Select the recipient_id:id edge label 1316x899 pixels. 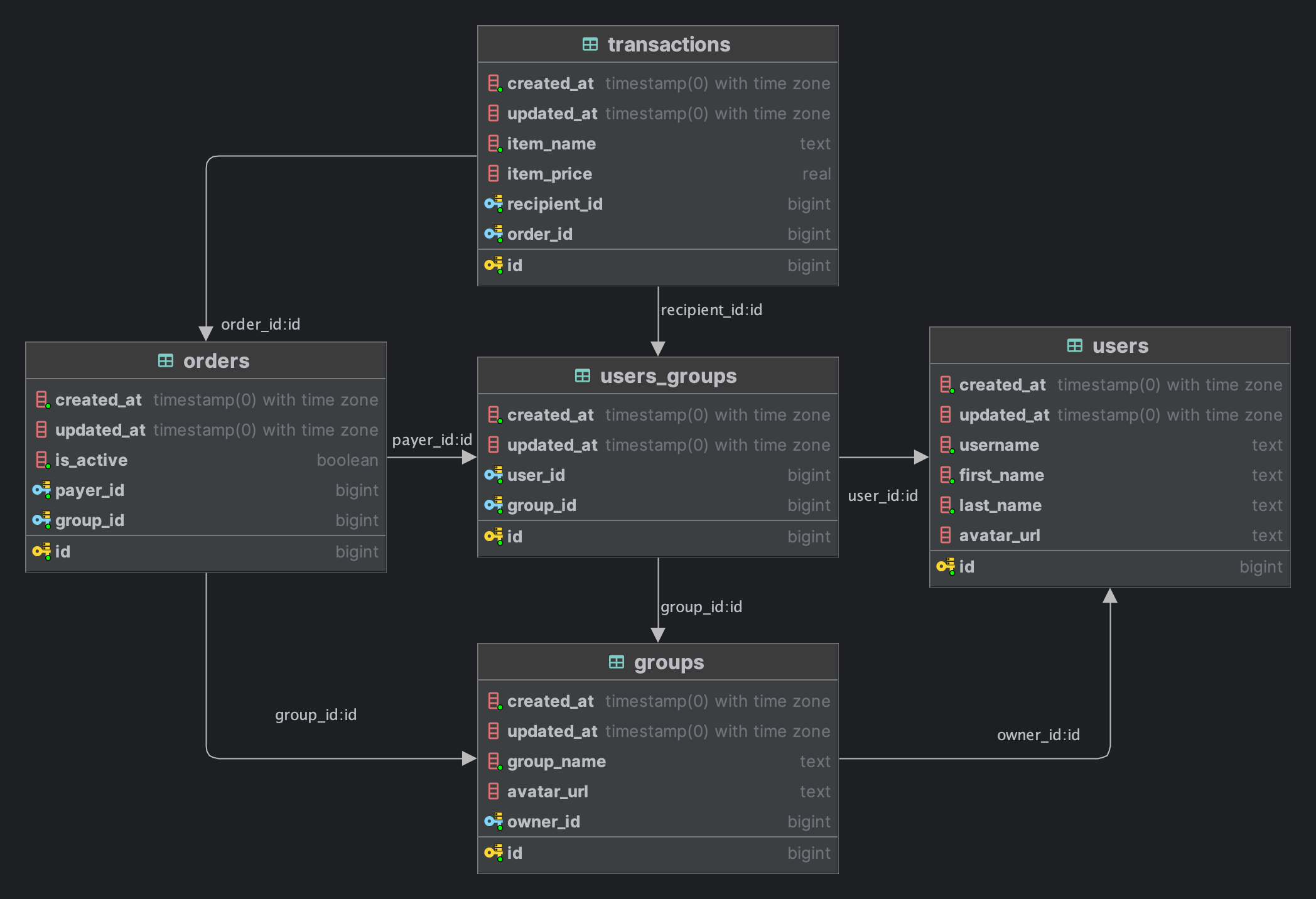pyautogui.click(x=711, y=310)
